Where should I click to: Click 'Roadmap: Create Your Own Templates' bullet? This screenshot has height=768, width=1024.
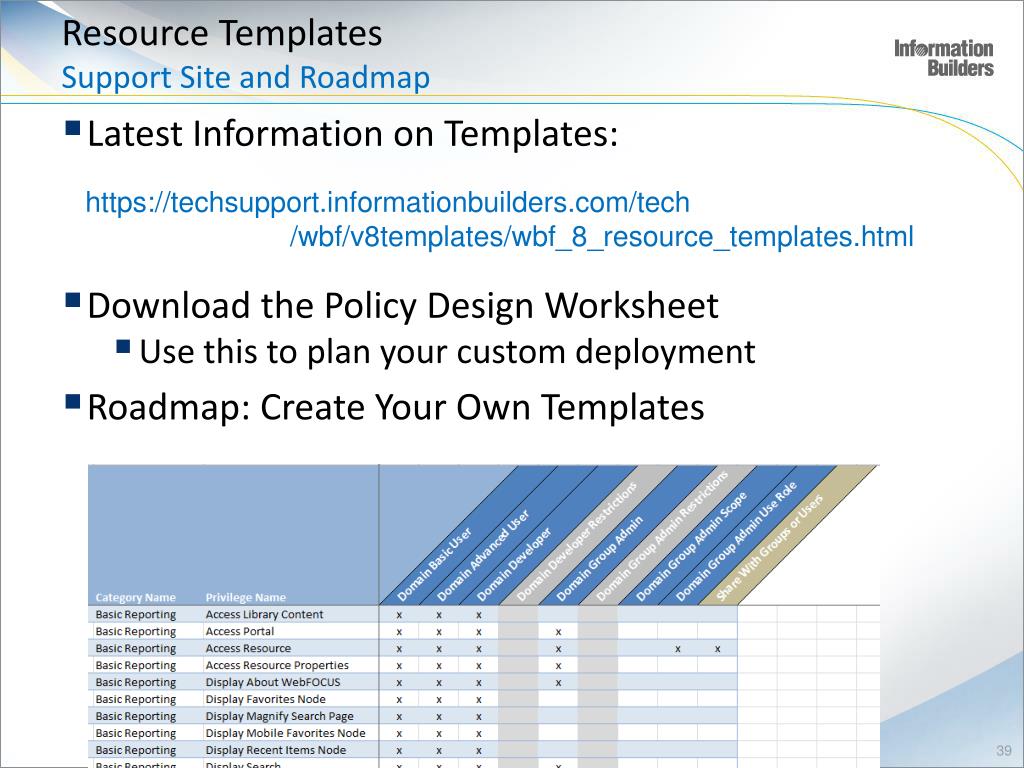(396, 408)
